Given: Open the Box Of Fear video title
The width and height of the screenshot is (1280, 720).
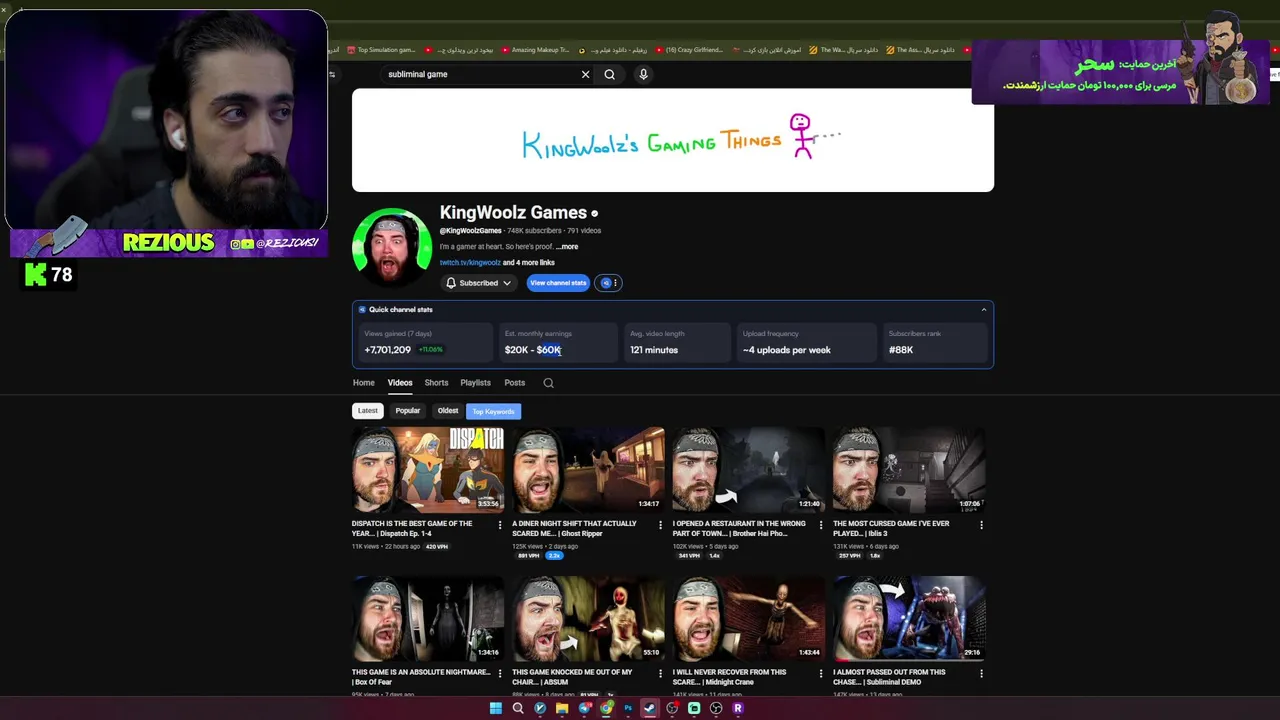Looking at the screenshot, I should pyautogui.click(x=420, y=677).
